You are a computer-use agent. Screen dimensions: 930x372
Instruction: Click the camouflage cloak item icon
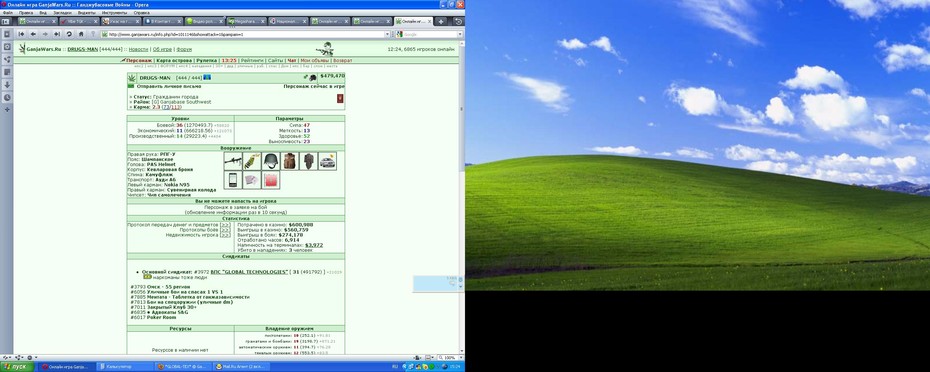(x=308, y=161)
